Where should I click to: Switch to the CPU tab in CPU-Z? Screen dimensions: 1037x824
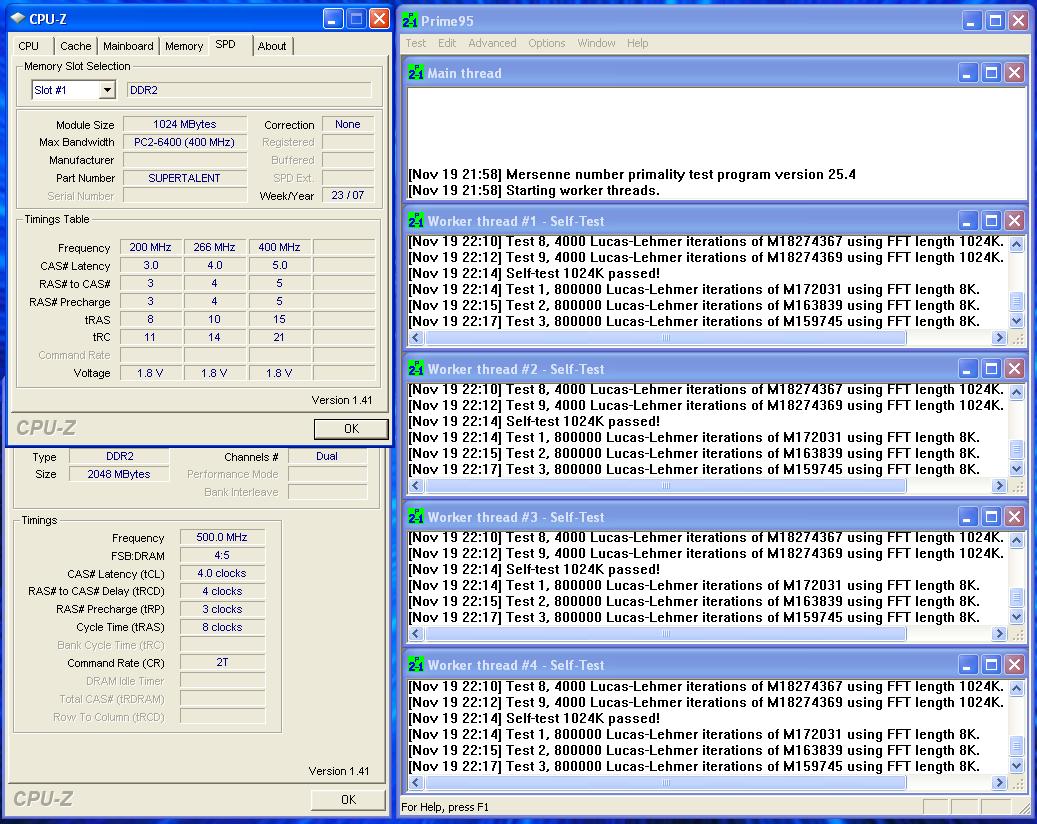(x=28, y=46)
